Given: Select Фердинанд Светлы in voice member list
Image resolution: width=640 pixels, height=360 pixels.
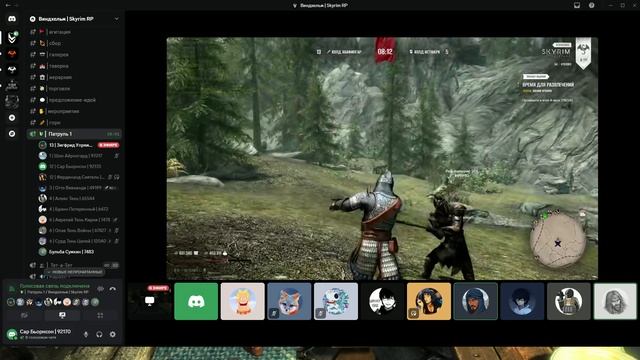Looking at the screenshot, I should [79, 177].
